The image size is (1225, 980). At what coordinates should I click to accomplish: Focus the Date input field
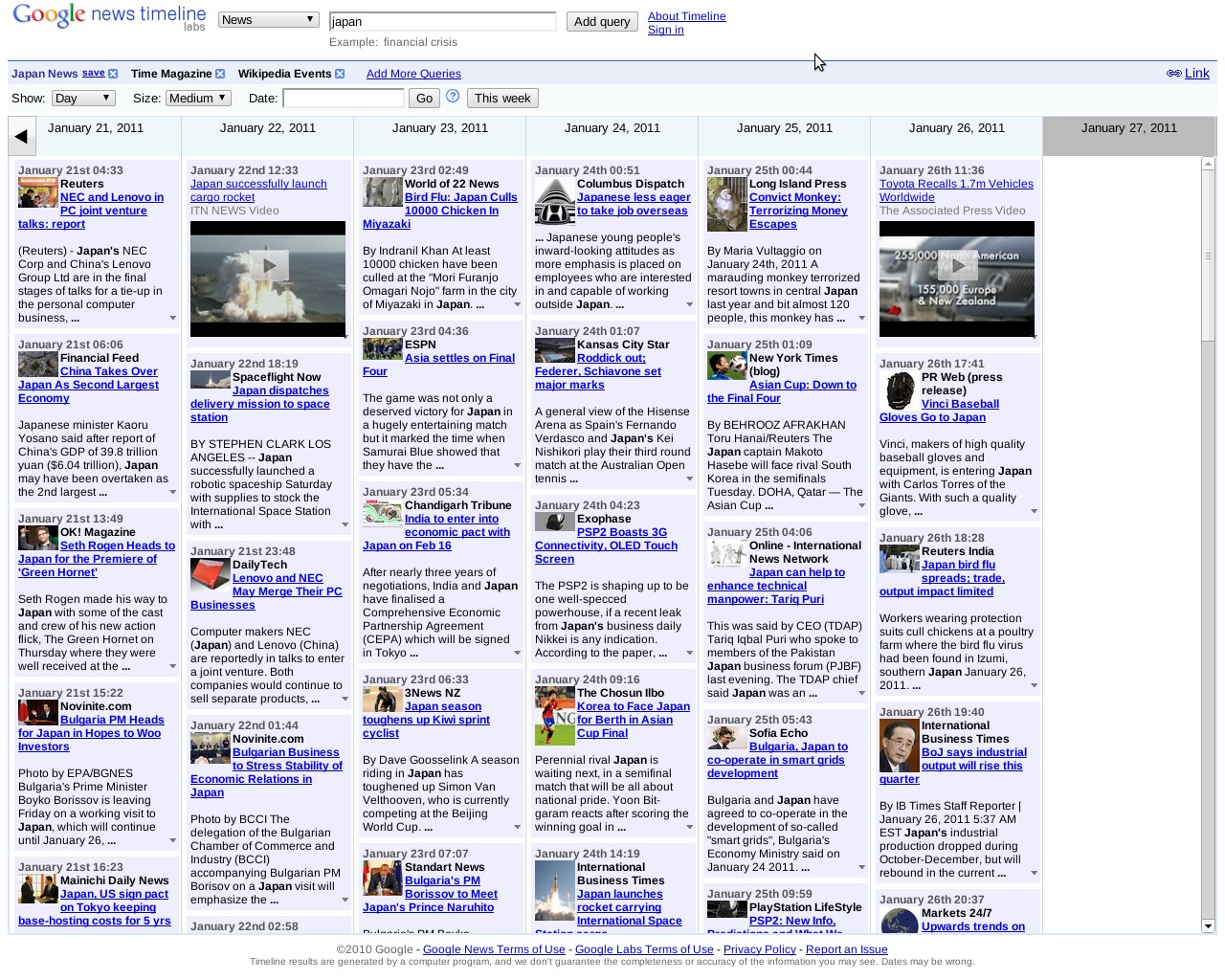point(344,98)
